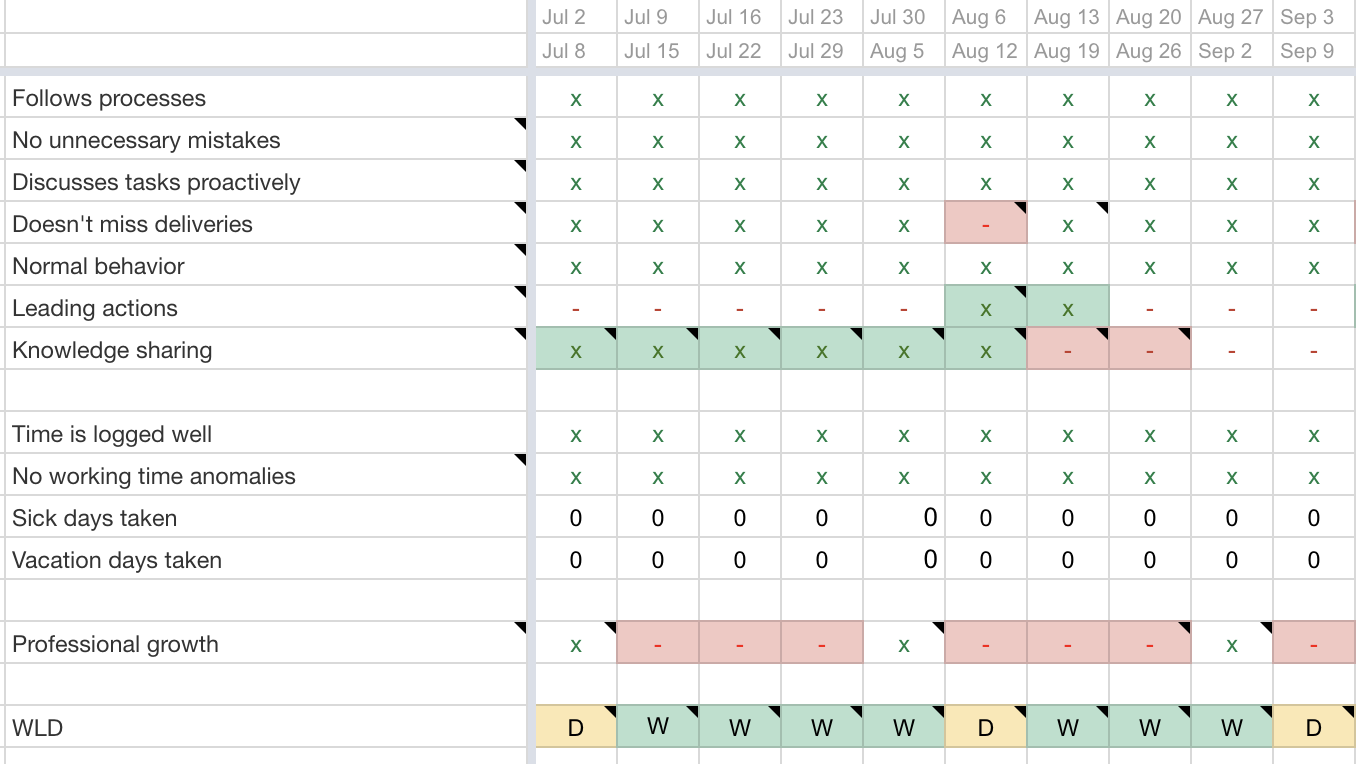Click Vacation days taken value under Aug 6

tap(986, 560)
